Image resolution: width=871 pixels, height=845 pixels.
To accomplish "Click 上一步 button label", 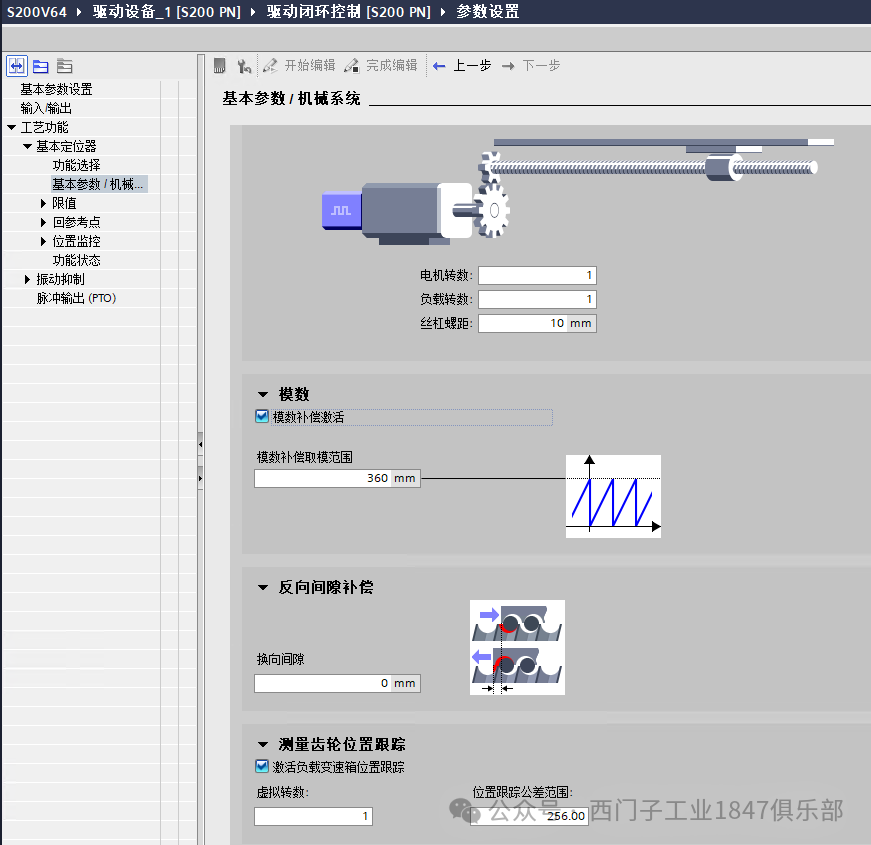I will (472, 66).
